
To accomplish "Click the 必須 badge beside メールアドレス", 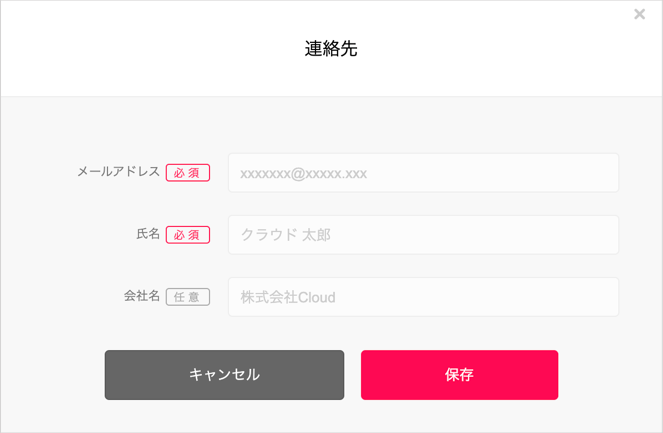I will (x=188, y=173).
